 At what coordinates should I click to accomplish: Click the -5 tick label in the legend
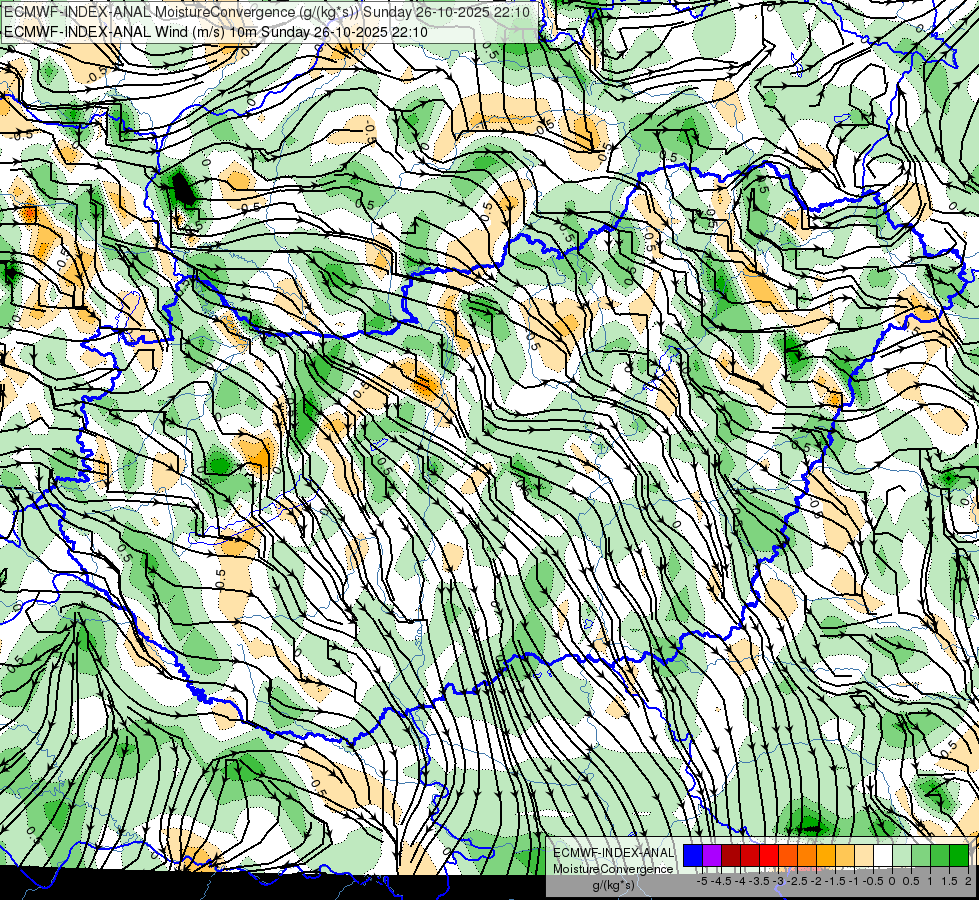point(702,881)
